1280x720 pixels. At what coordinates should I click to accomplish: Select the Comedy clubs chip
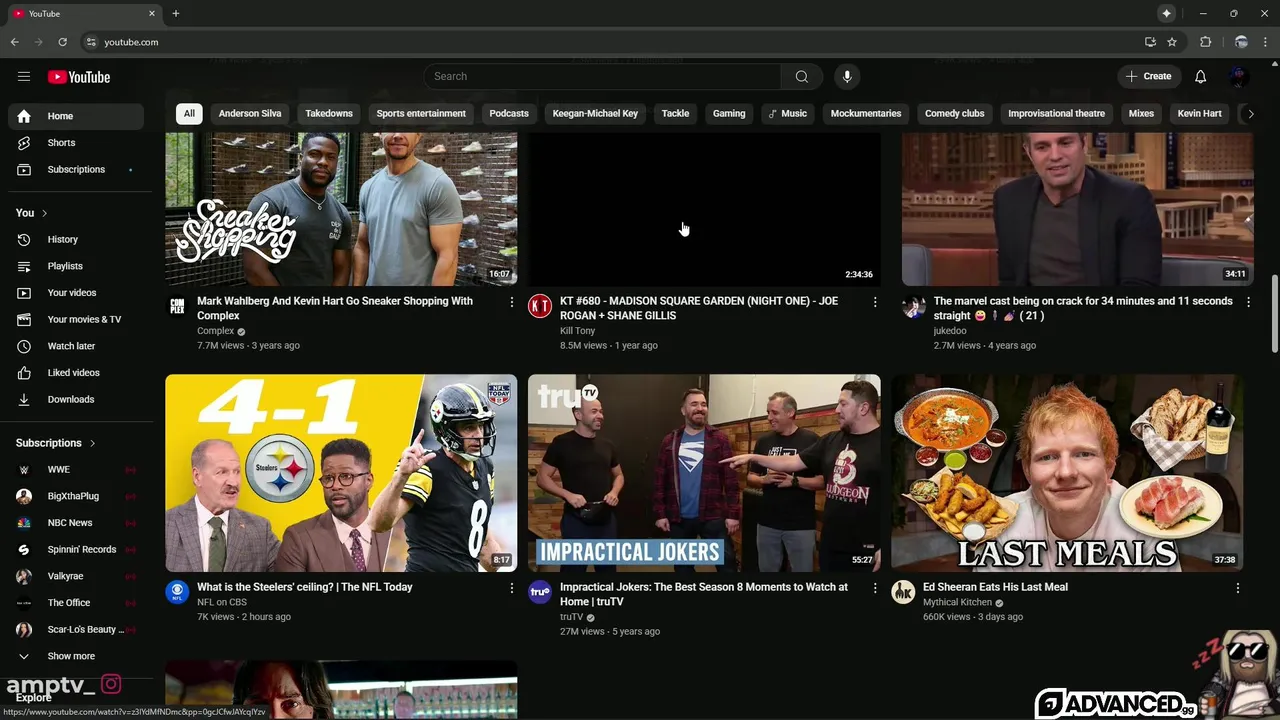(x=955, y=114)
